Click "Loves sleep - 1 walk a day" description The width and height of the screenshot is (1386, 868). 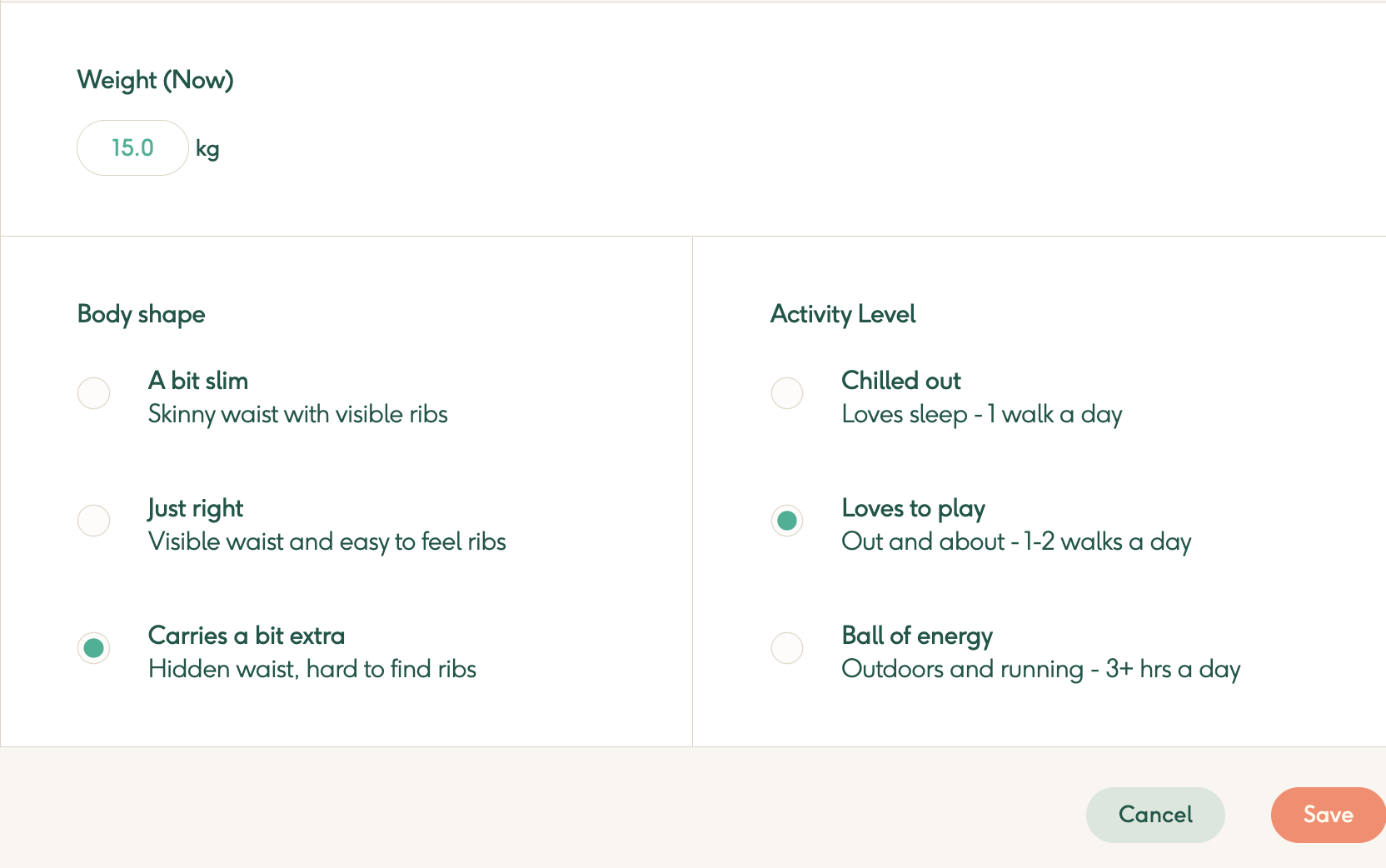pyautogui.click(x=982, y=414)
